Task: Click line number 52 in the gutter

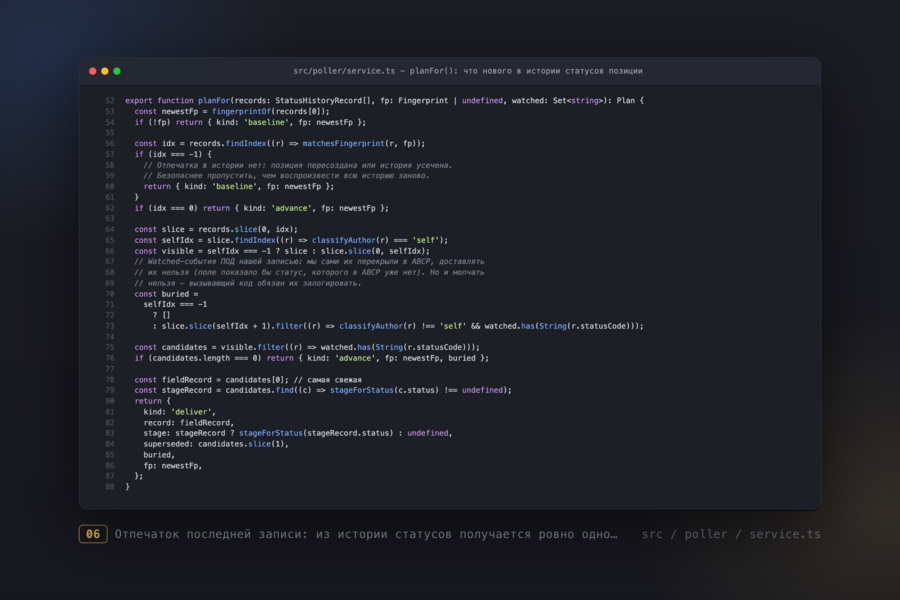Action: [x=110, y=100]
